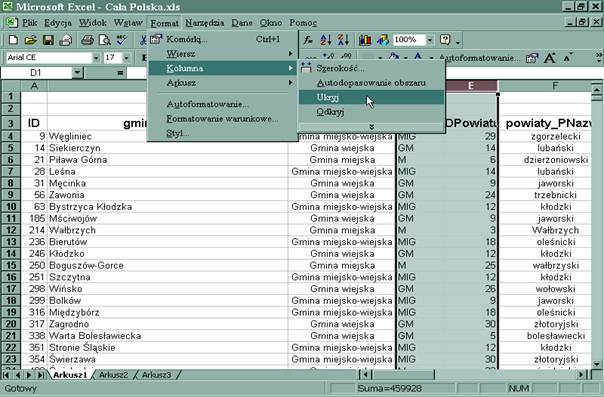Click column F header
The width and height of the screenshot is (604, 397).
tap(545, 86)
